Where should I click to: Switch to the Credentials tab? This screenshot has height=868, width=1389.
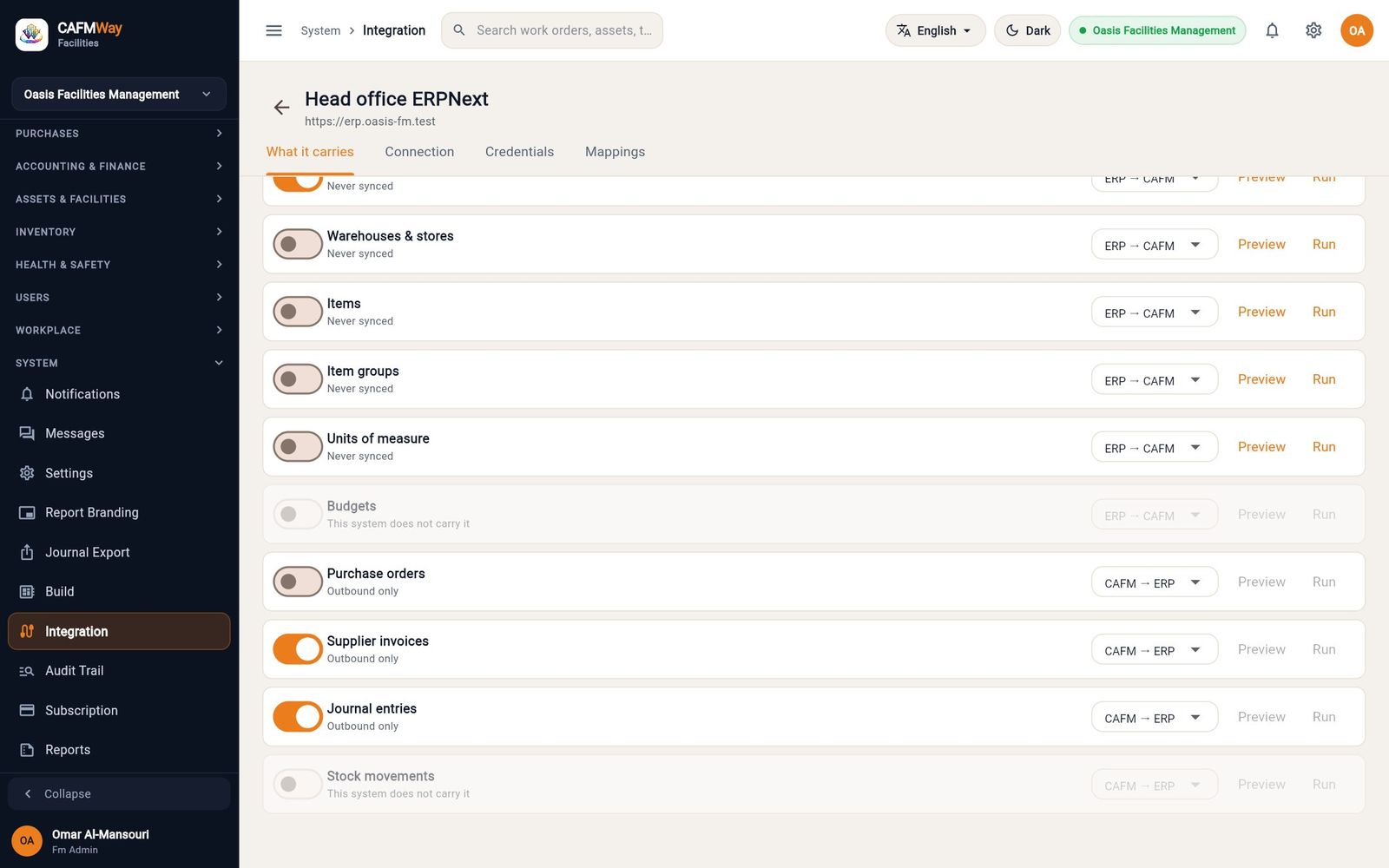(x=519, y=152)
